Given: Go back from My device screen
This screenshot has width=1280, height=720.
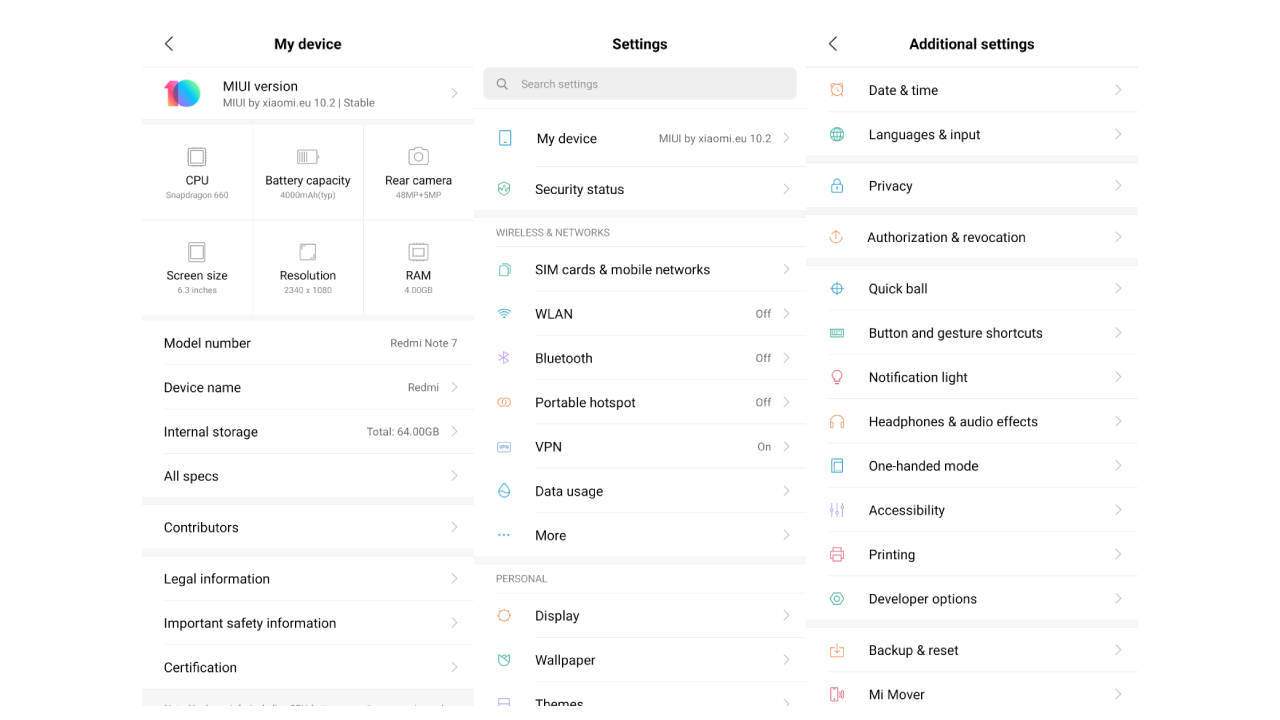Looking at the screenshot, I should [169, 44].
